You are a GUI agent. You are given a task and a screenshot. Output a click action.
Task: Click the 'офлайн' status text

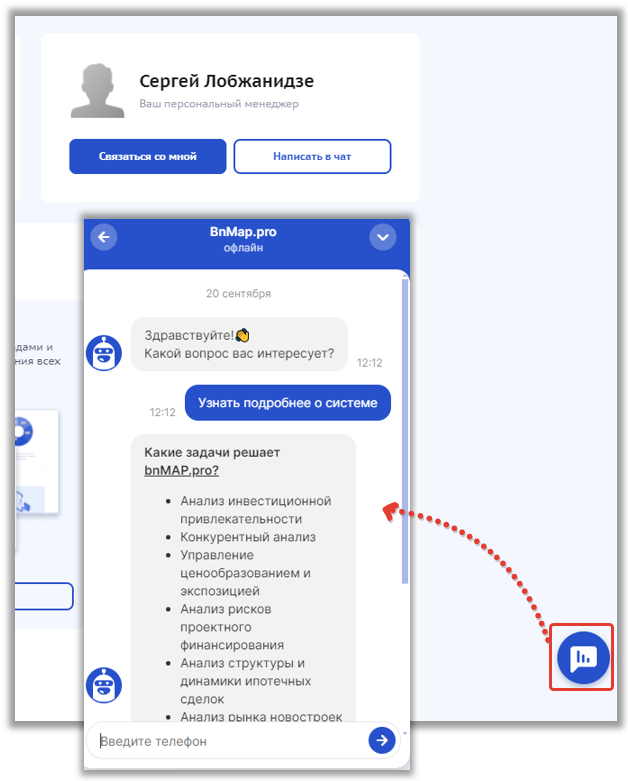point(243,248)
